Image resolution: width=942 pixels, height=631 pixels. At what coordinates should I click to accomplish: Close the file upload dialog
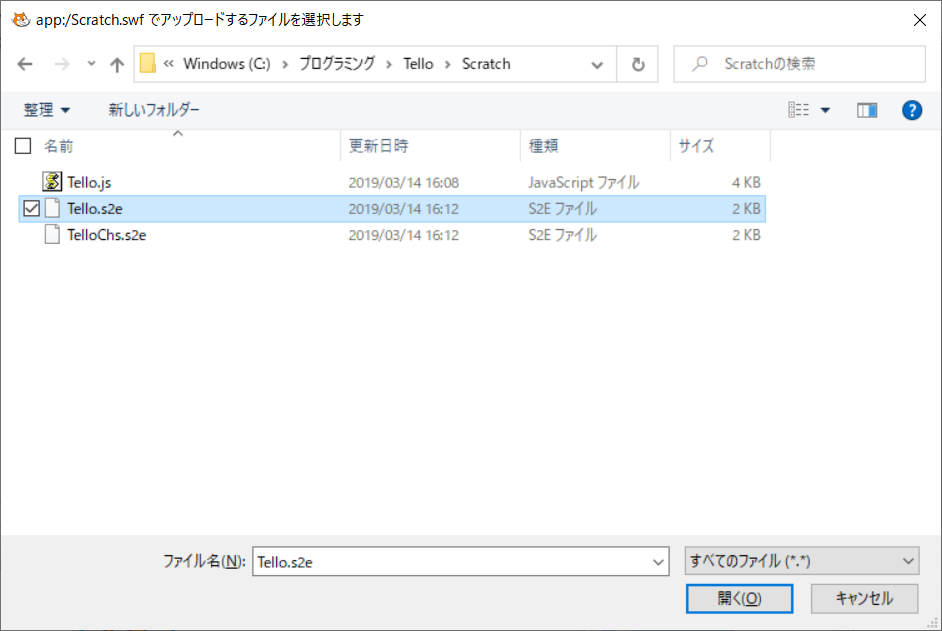[x=919, y=20]
